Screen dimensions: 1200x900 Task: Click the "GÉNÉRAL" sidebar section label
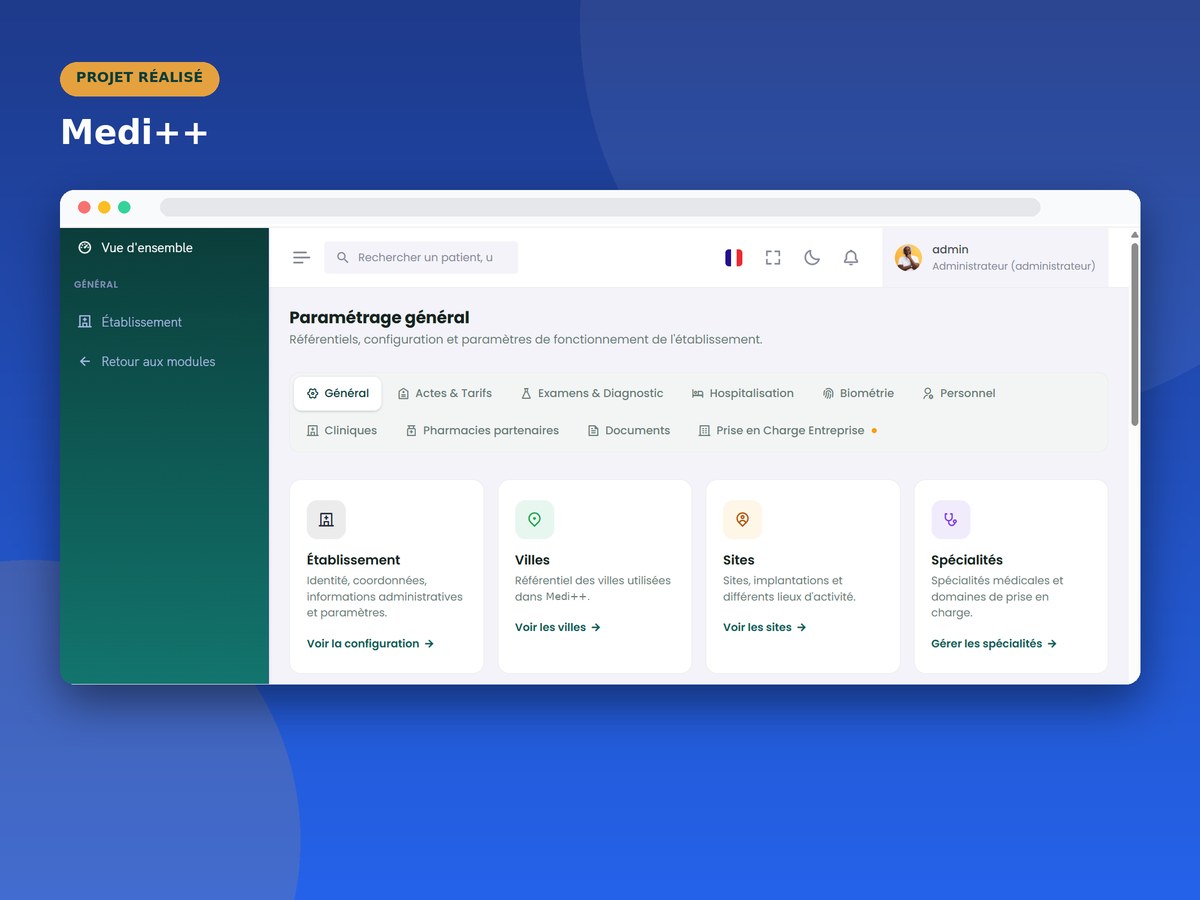point(96,285)
